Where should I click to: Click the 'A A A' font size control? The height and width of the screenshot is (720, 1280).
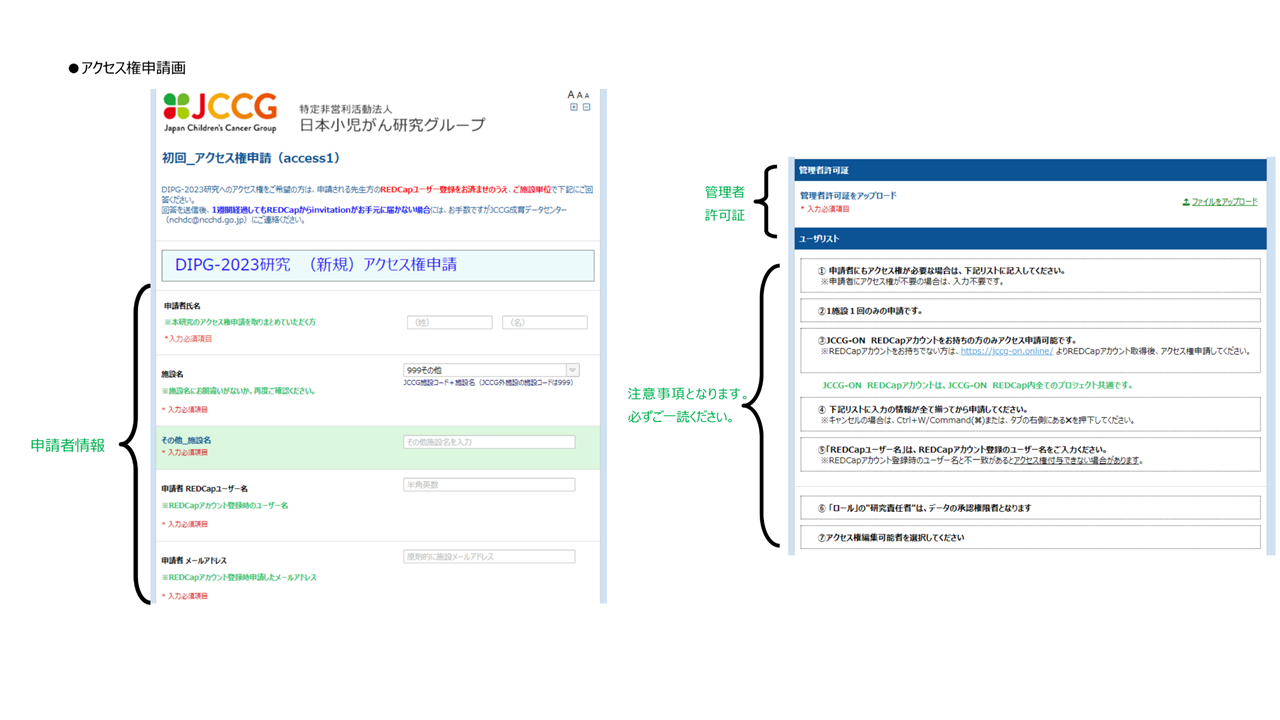click(x=579, y=95)
